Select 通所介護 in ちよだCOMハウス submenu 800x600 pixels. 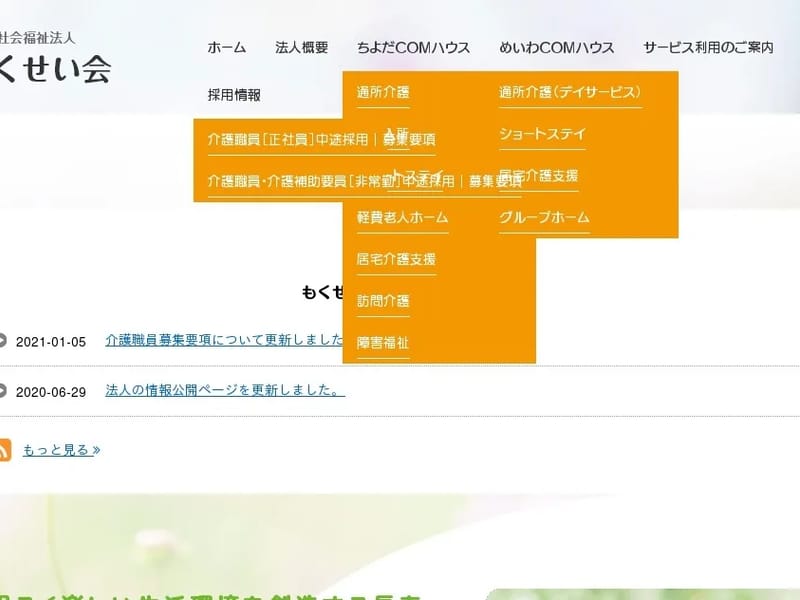coord(383,92)
